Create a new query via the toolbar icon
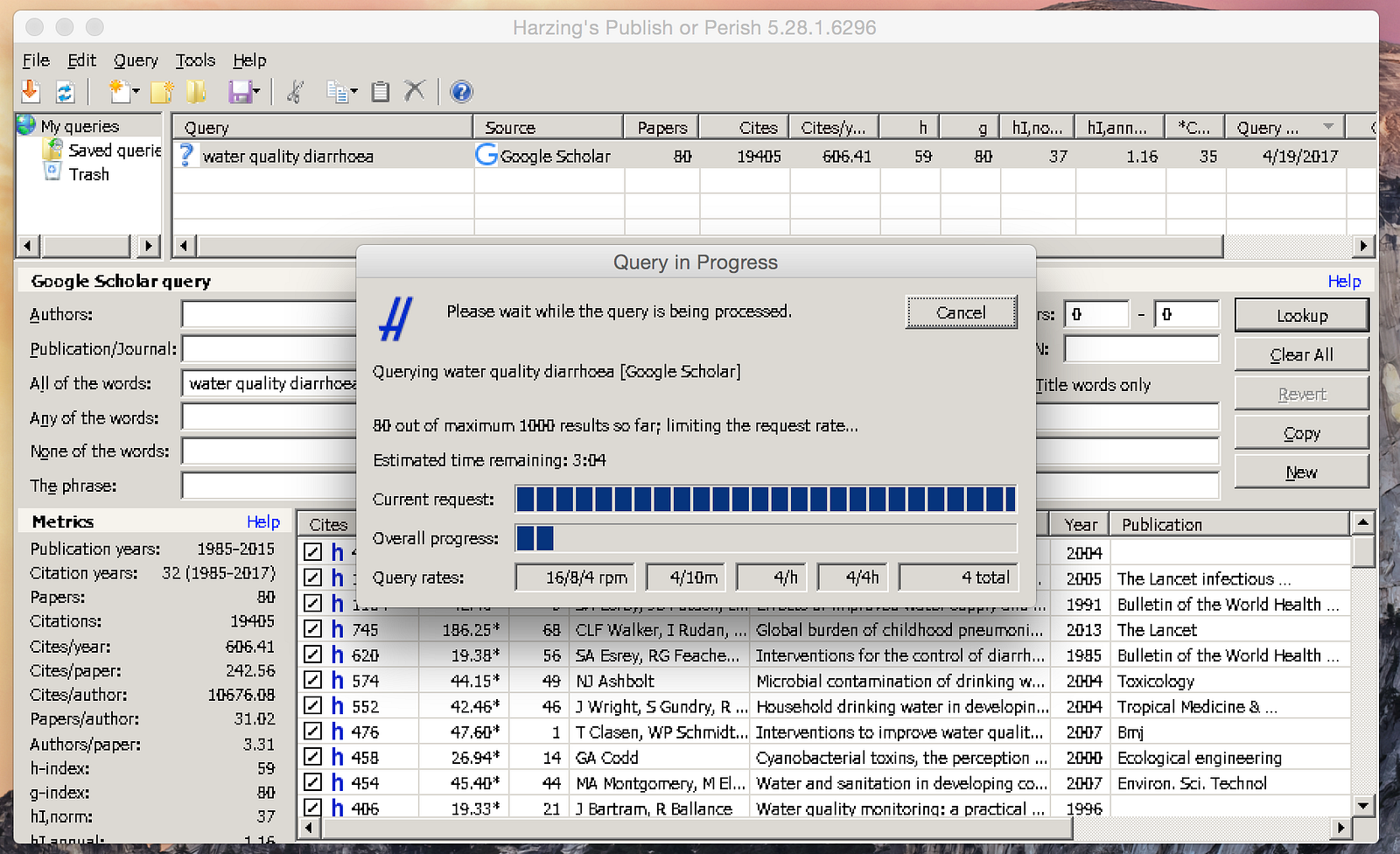The width and height of the screenshot is (1400, 854). [118, 91]
